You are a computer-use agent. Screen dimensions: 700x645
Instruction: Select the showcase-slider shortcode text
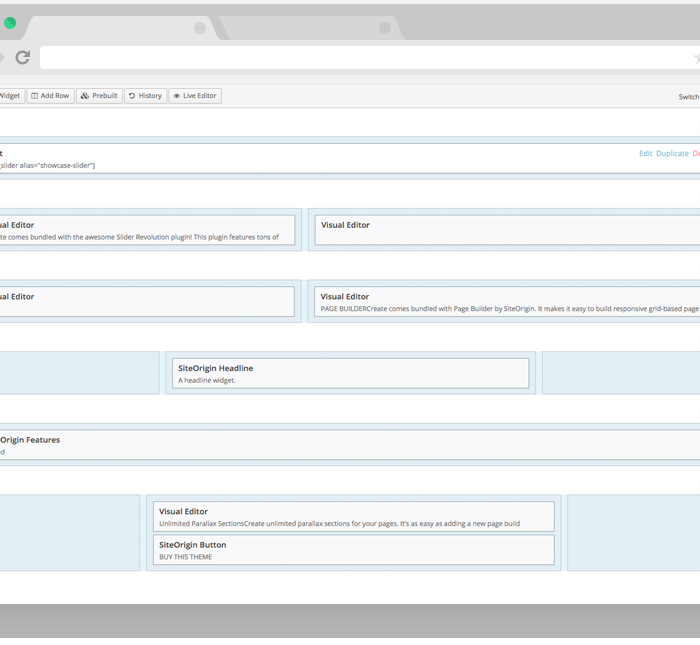47,166
